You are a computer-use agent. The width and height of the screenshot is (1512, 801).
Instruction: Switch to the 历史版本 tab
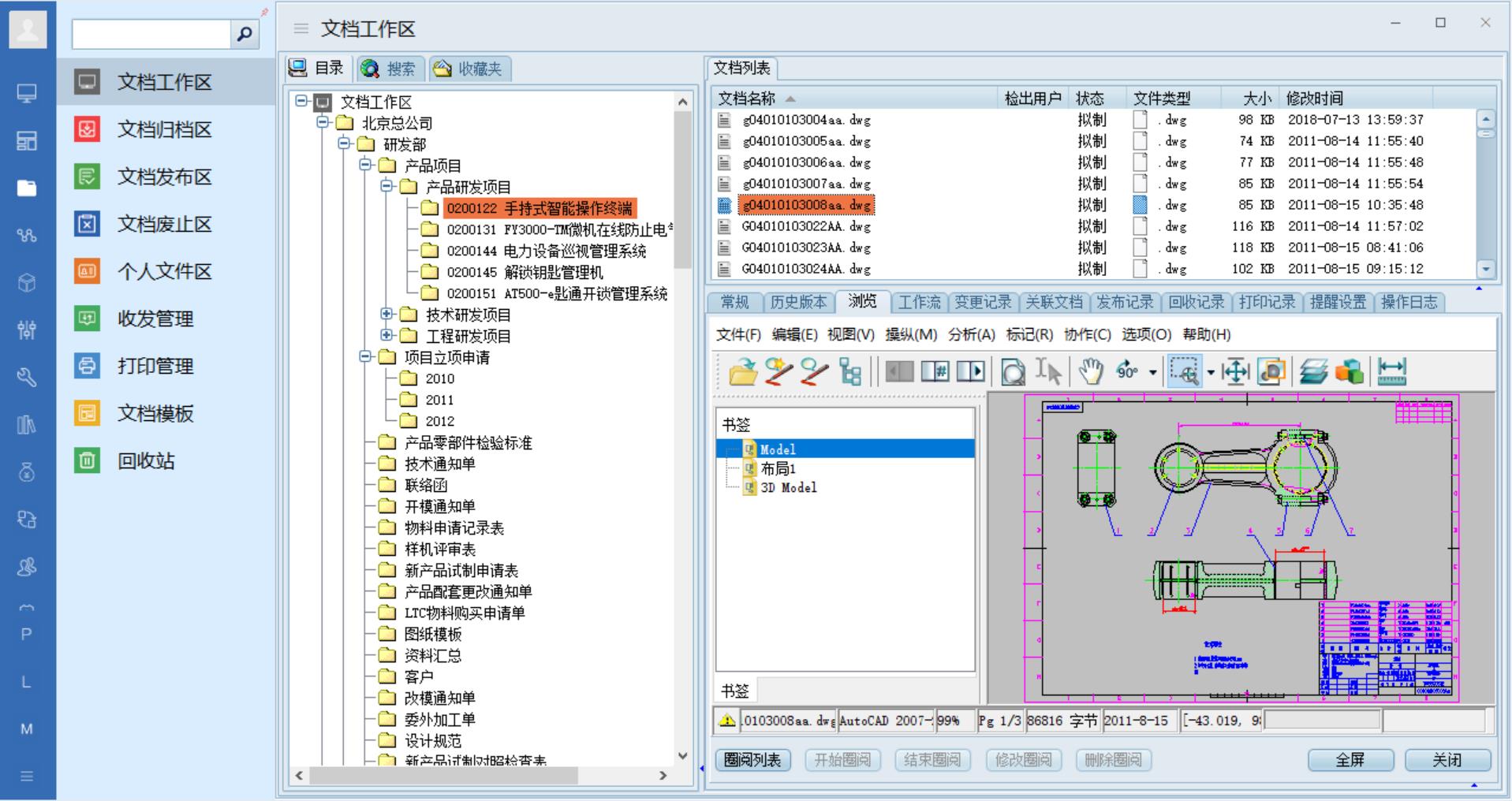point(798,302)
